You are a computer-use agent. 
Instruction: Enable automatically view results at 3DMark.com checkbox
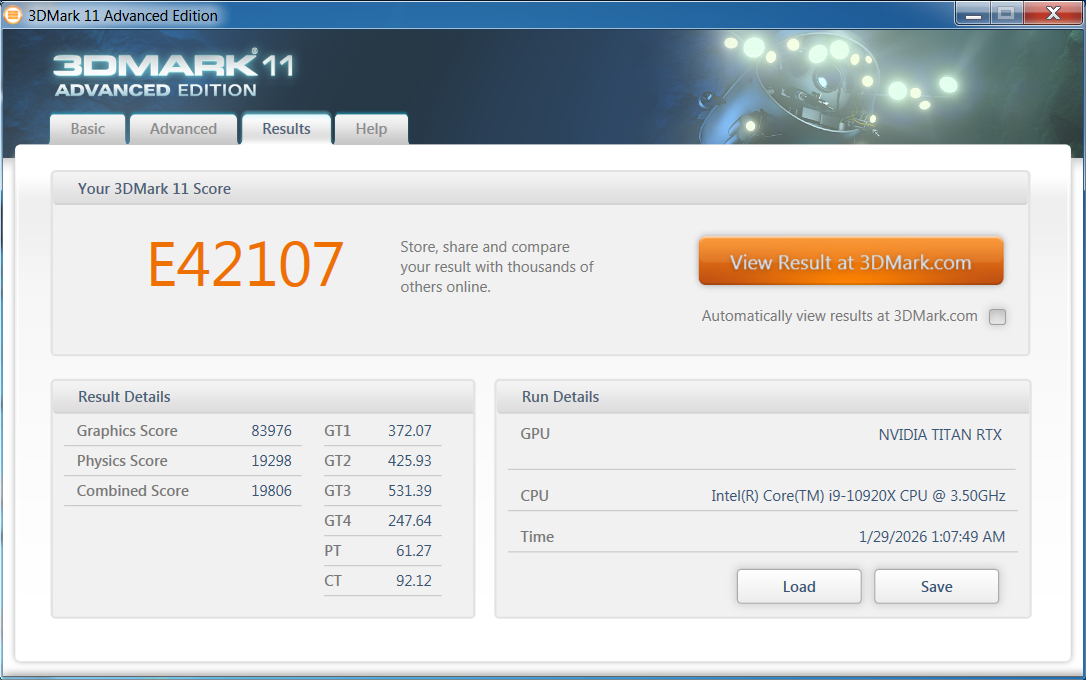(997, 317)
